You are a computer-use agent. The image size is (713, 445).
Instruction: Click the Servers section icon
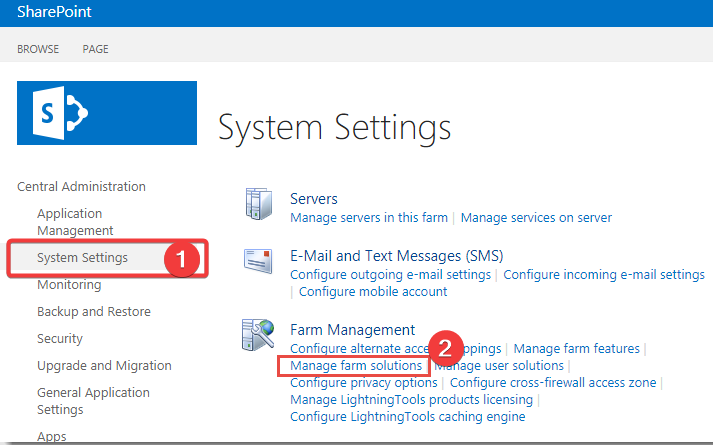pos(259,203)
